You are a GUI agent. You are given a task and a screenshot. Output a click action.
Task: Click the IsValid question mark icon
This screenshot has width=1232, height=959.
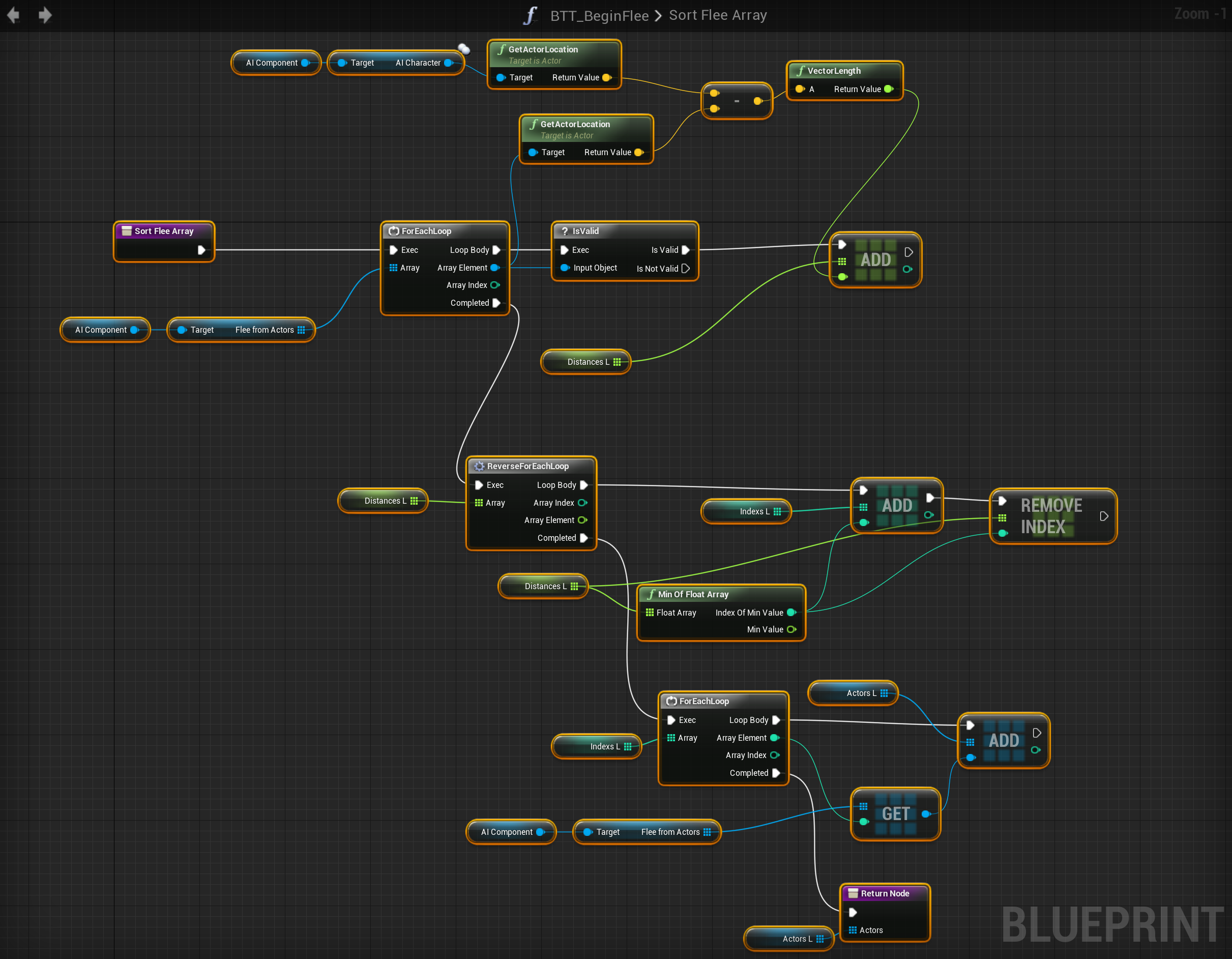point(564,231)
